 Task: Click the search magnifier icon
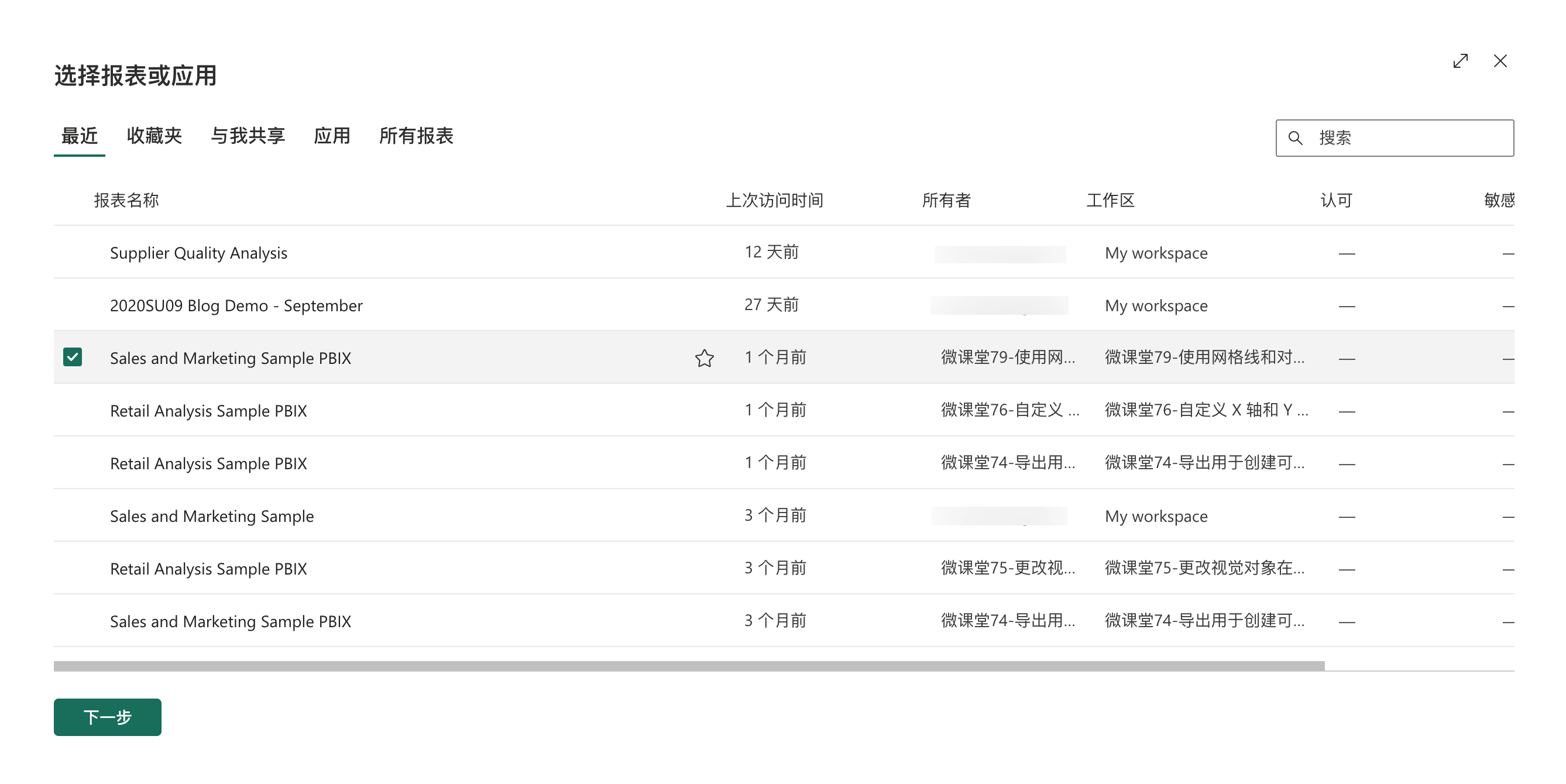1295,138
